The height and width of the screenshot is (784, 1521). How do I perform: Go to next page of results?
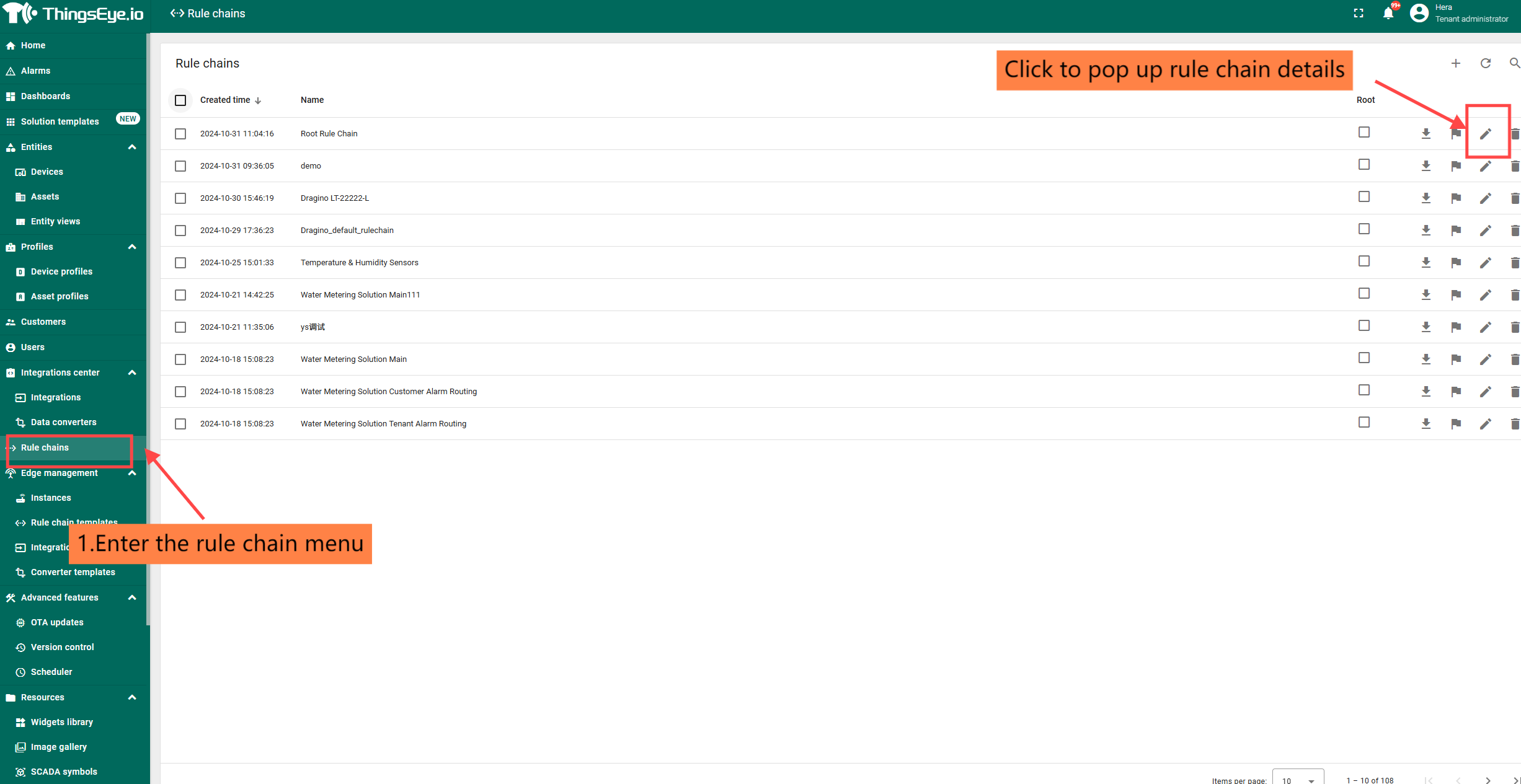[x=1488, y=780]
